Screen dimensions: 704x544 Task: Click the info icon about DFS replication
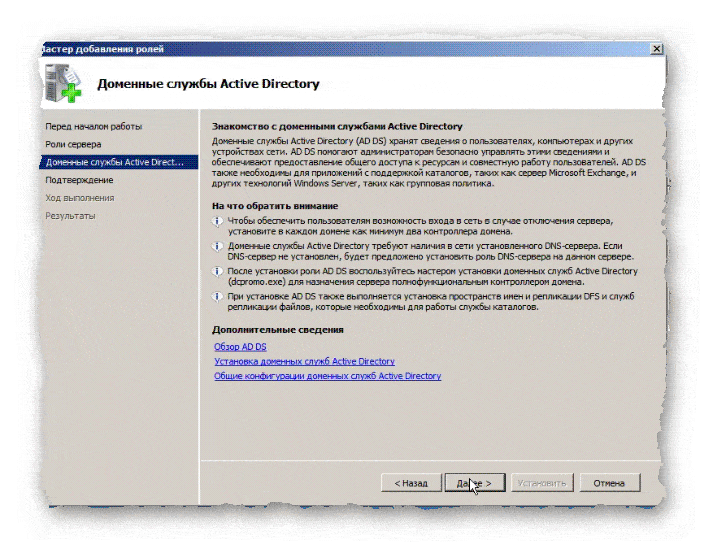(218, 297)
